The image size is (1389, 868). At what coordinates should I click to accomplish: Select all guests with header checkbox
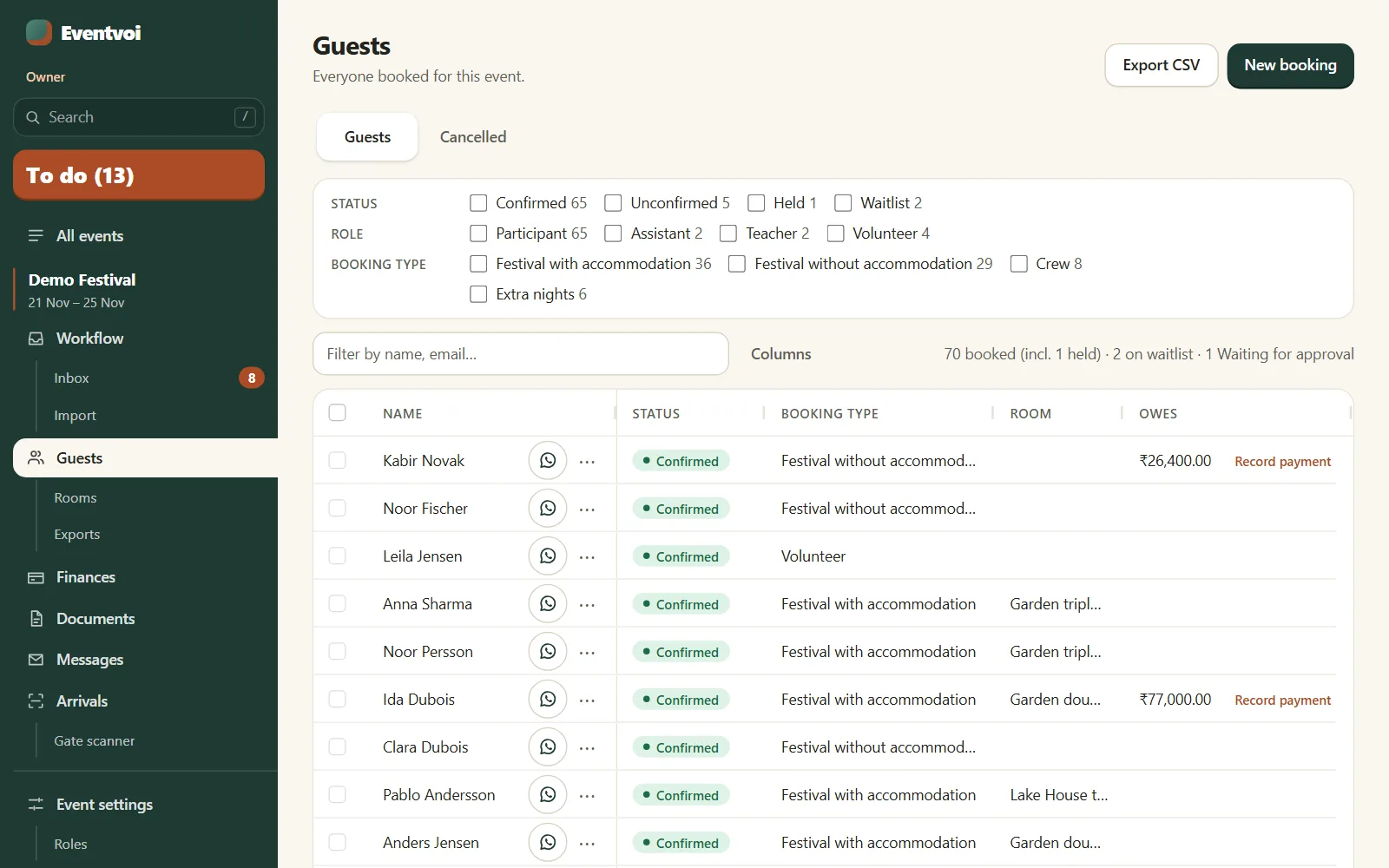(x=338, y=413)
